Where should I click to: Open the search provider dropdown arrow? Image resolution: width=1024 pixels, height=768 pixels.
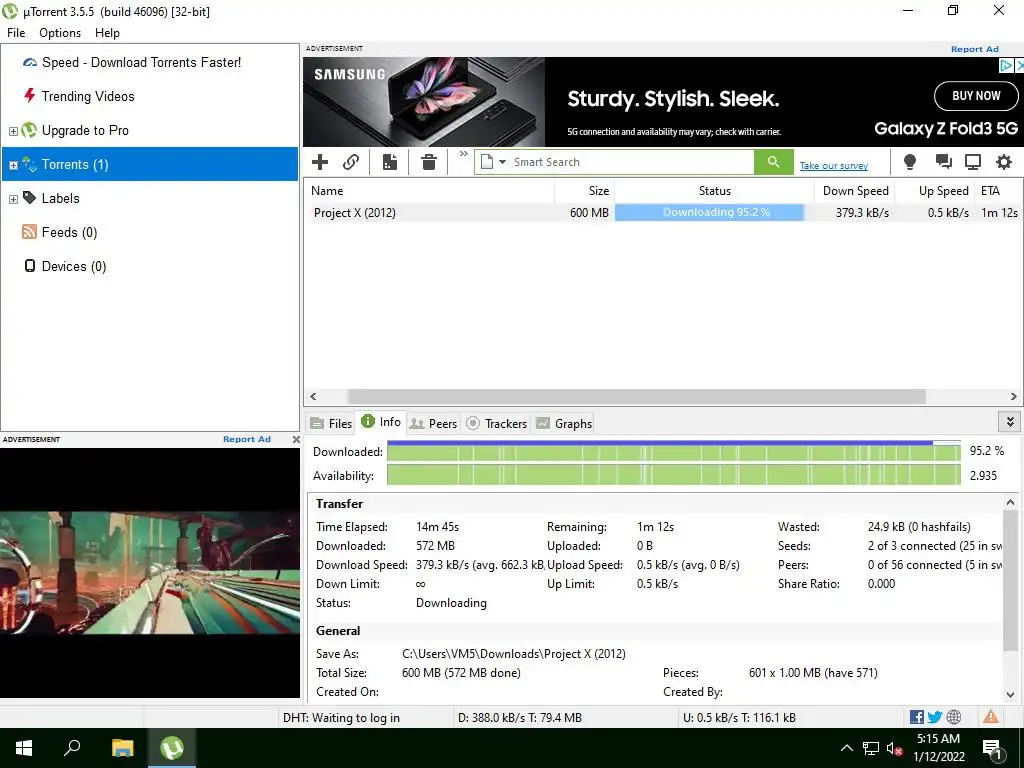pos(502,162)
